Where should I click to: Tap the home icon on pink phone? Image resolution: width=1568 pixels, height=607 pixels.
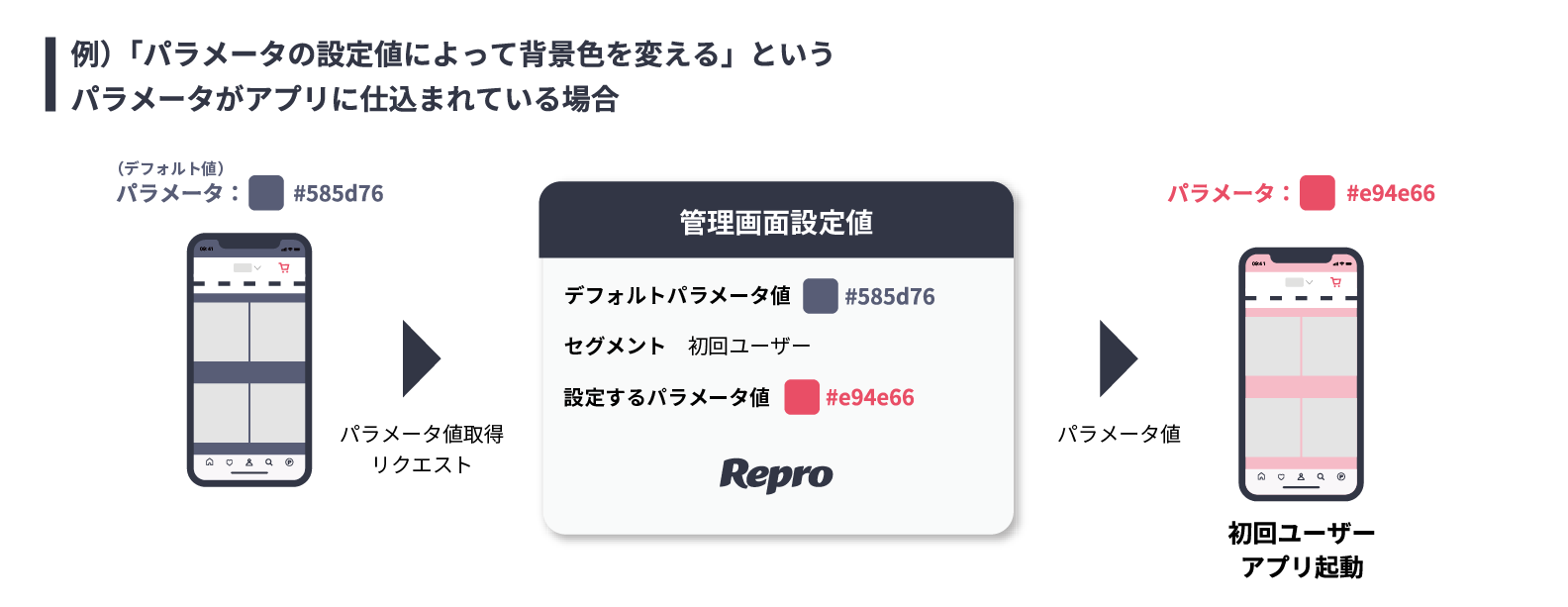pyautogui.click(x=1261, y=476)
